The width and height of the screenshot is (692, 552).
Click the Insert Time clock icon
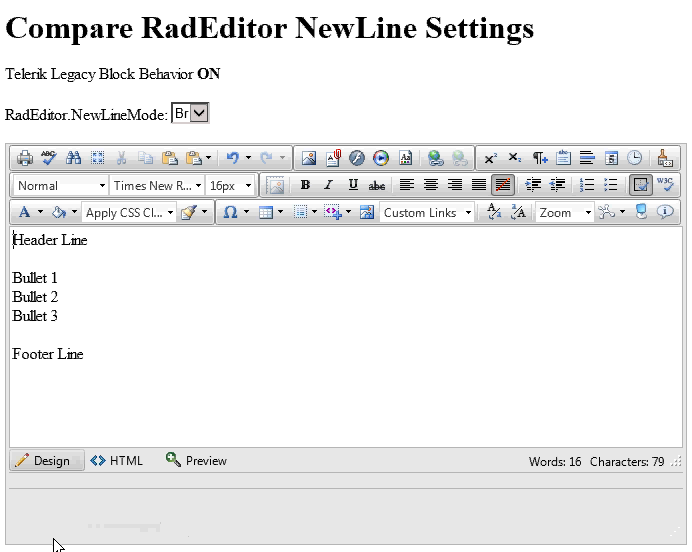[635, 158]
